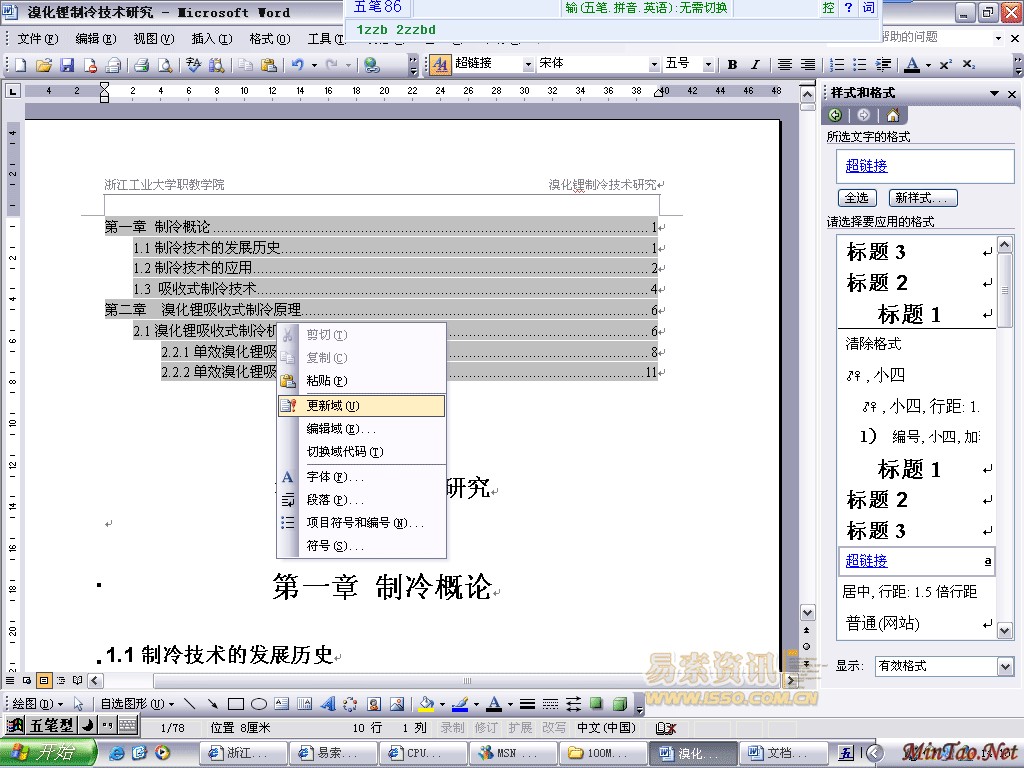Image resolution: width=1024 pixels, height=768 pixels.
Task: Select the Oval drawing tool
Action: 258,704
